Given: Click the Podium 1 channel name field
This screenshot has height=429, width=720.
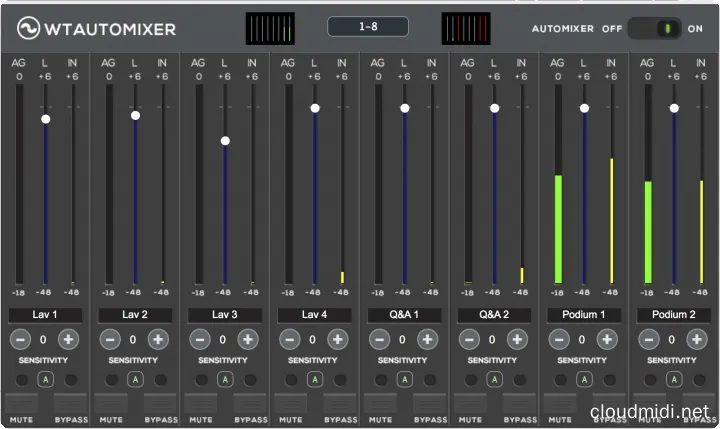Looking at the screenshot, I should [584, 315].
